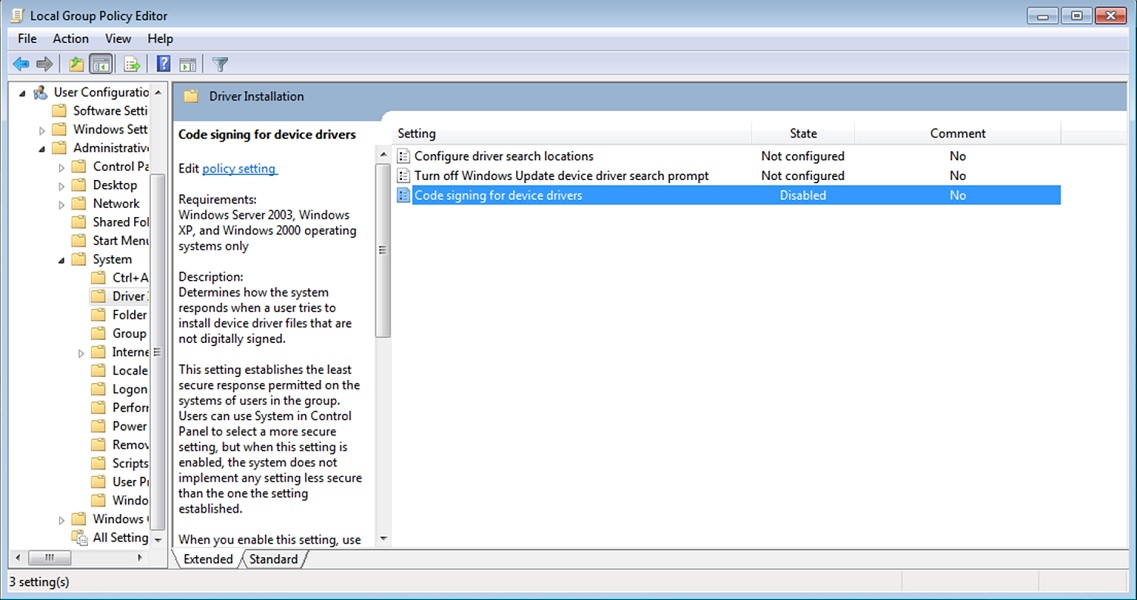Image resolution: width=1137 pixels, height=600 pixels.
Task: Select the Folder Redirection tree item
Action: (x=129, y=315)
